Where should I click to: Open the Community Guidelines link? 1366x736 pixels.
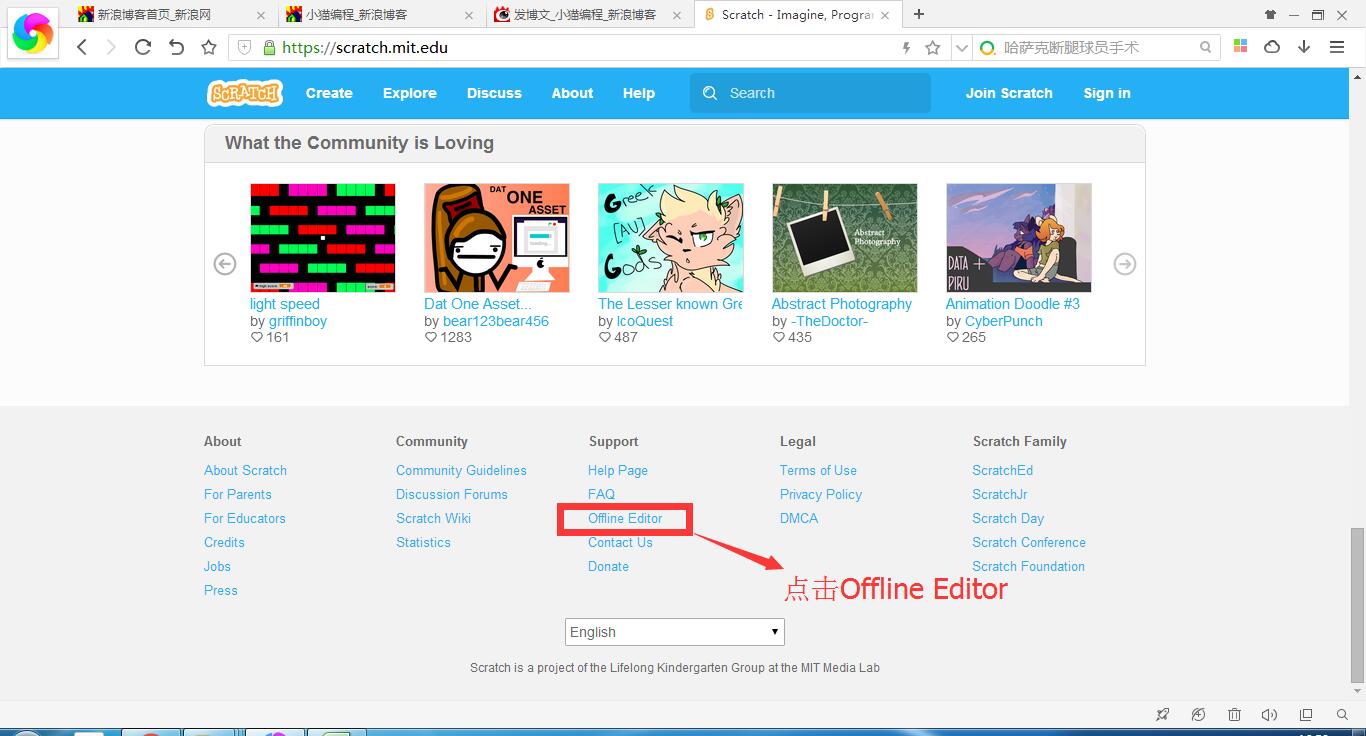(461, 470)
